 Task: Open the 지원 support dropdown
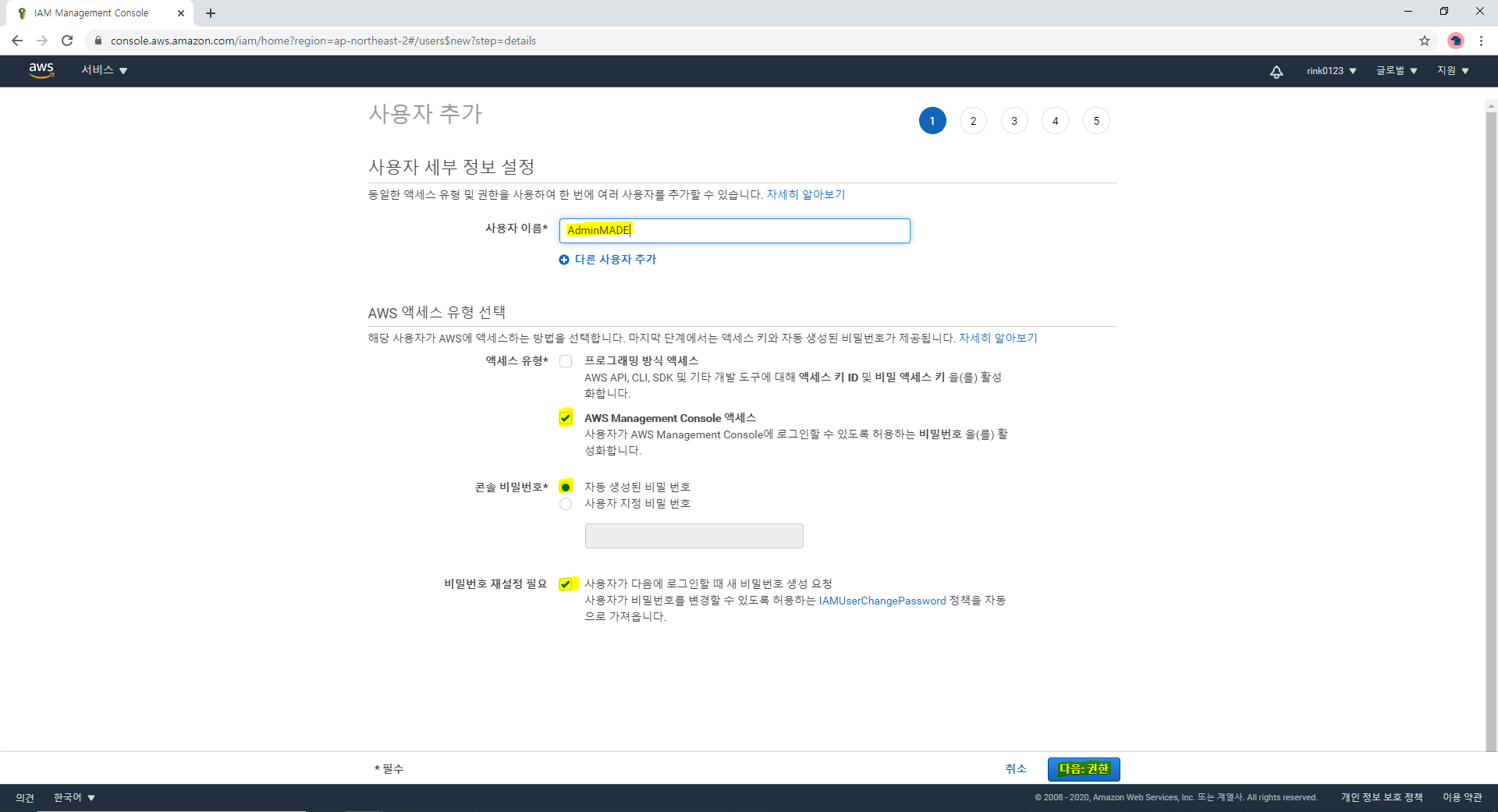tap(1453, 71)
